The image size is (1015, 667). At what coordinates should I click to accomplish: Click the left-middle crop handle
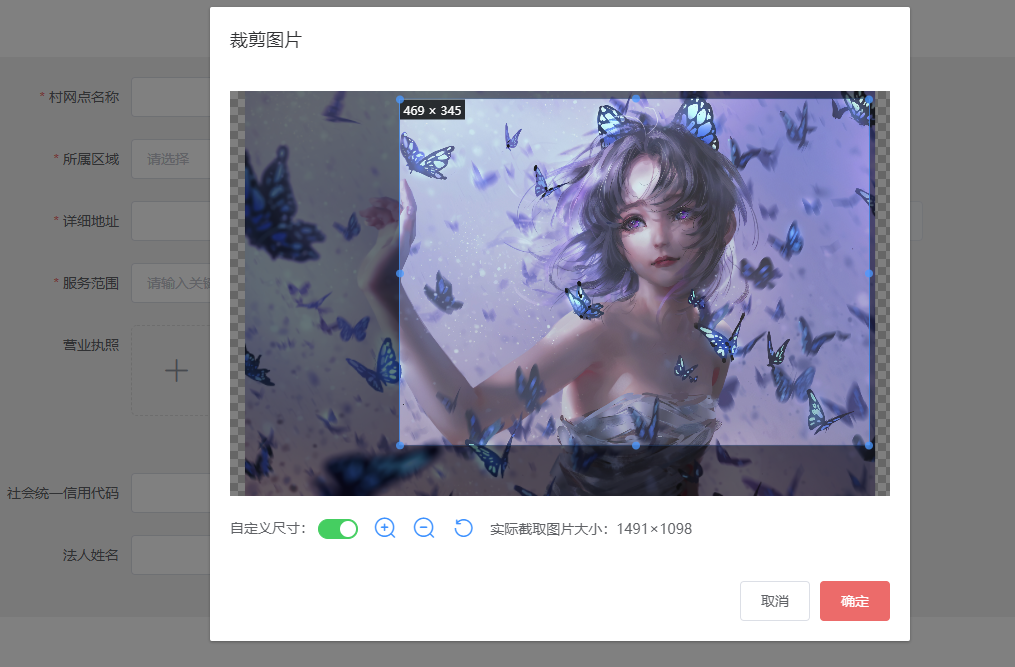point(400,273)
